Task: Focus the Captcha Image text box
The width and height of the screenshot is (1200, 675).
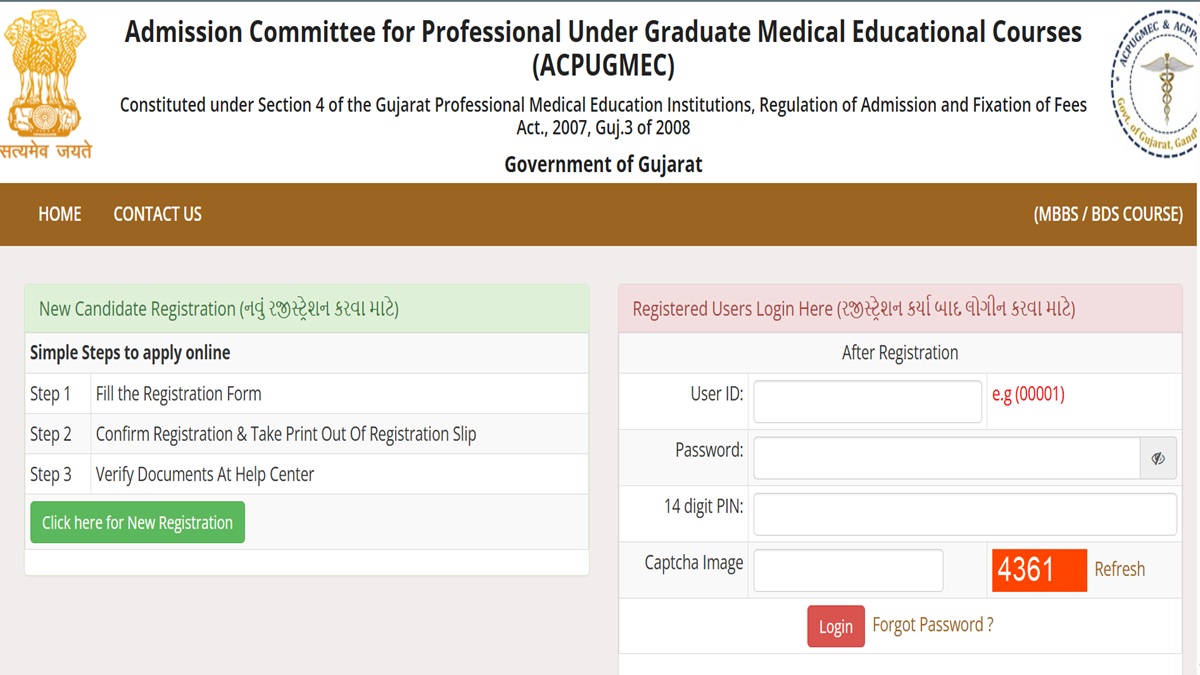Action: (847, 570)
